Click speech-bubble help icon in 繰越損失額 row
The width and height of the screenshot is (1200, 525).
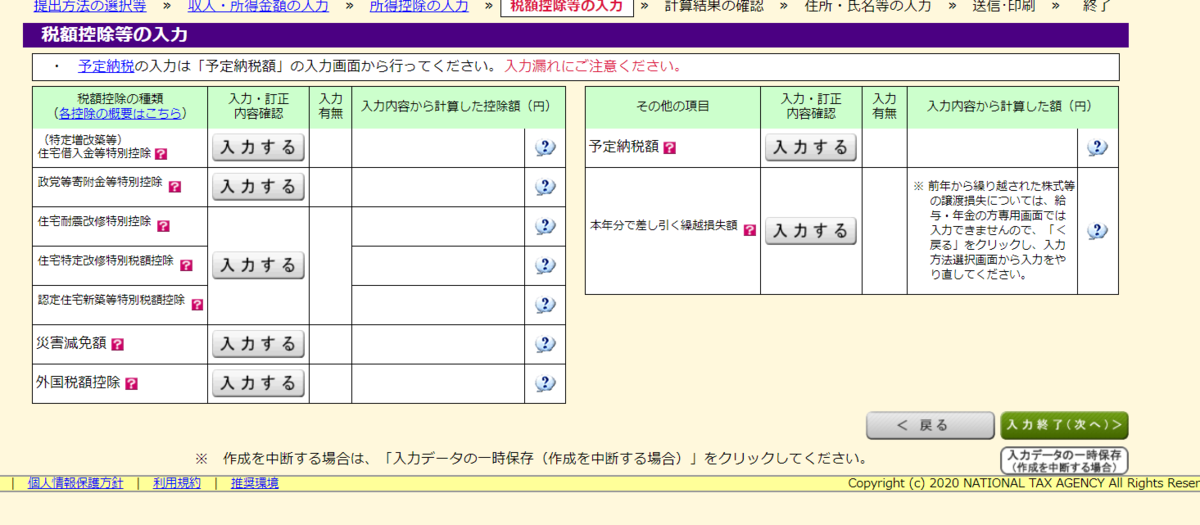(x=1097, y=231)
